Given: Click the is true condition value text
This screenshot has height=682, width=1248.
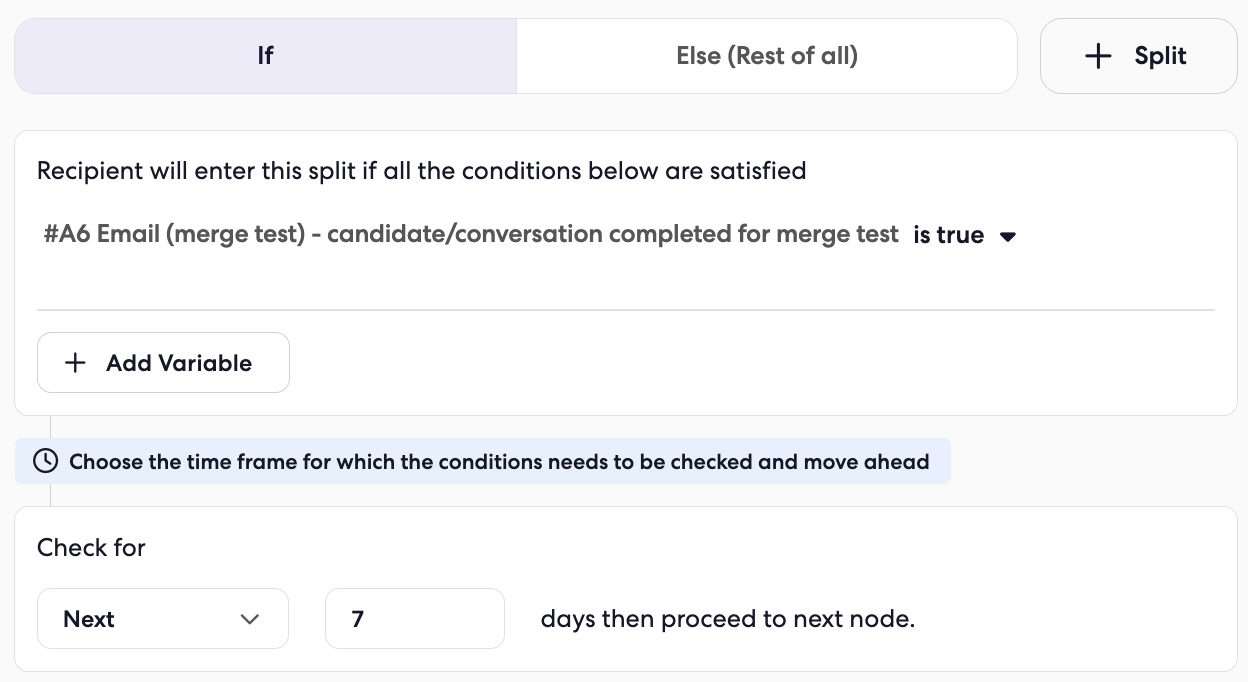Looking at the screenshot, I should click(x=948, y=235).
